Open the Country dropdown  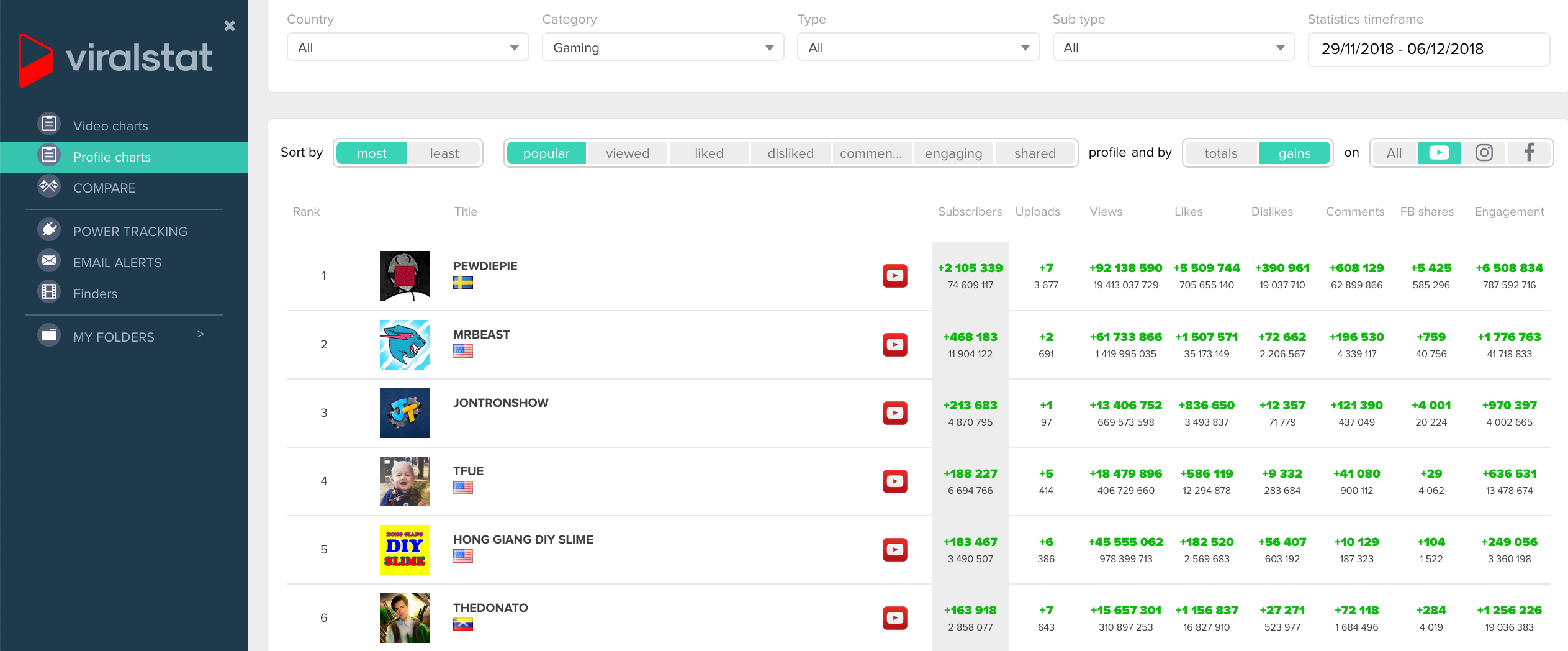(x=408, y=47)
